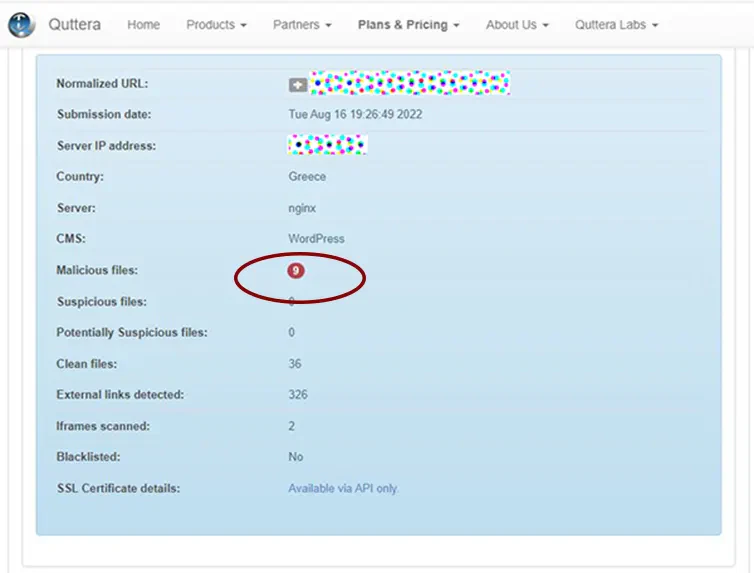The width and height of the screenshot is (754, 573).
Task: Click the Blacklisted status No
Action: 296,457
